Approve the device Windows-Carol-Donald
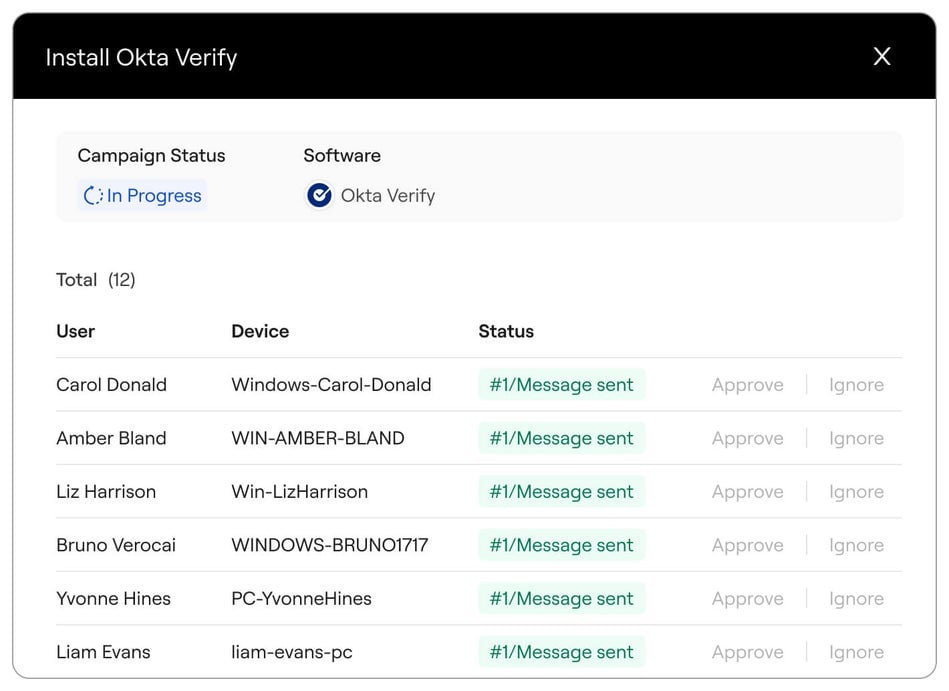Viewport: 949px width, 691px height. coord(747,384)
